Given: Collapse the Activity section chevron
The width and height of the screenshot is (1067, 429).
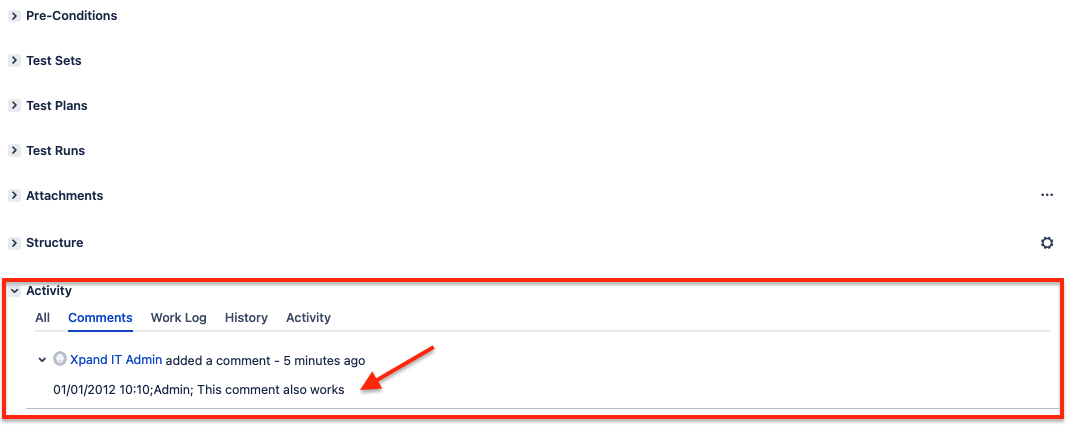Looking at the screenshot, I should point(14,291).
